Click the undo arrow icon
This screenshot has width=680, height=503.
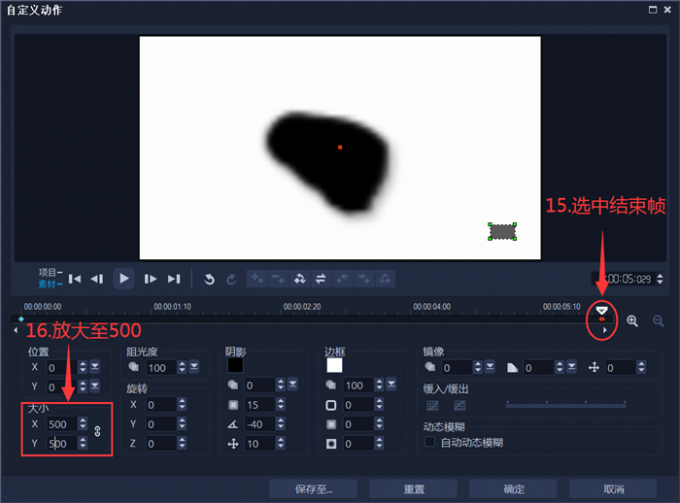point(209,279)
